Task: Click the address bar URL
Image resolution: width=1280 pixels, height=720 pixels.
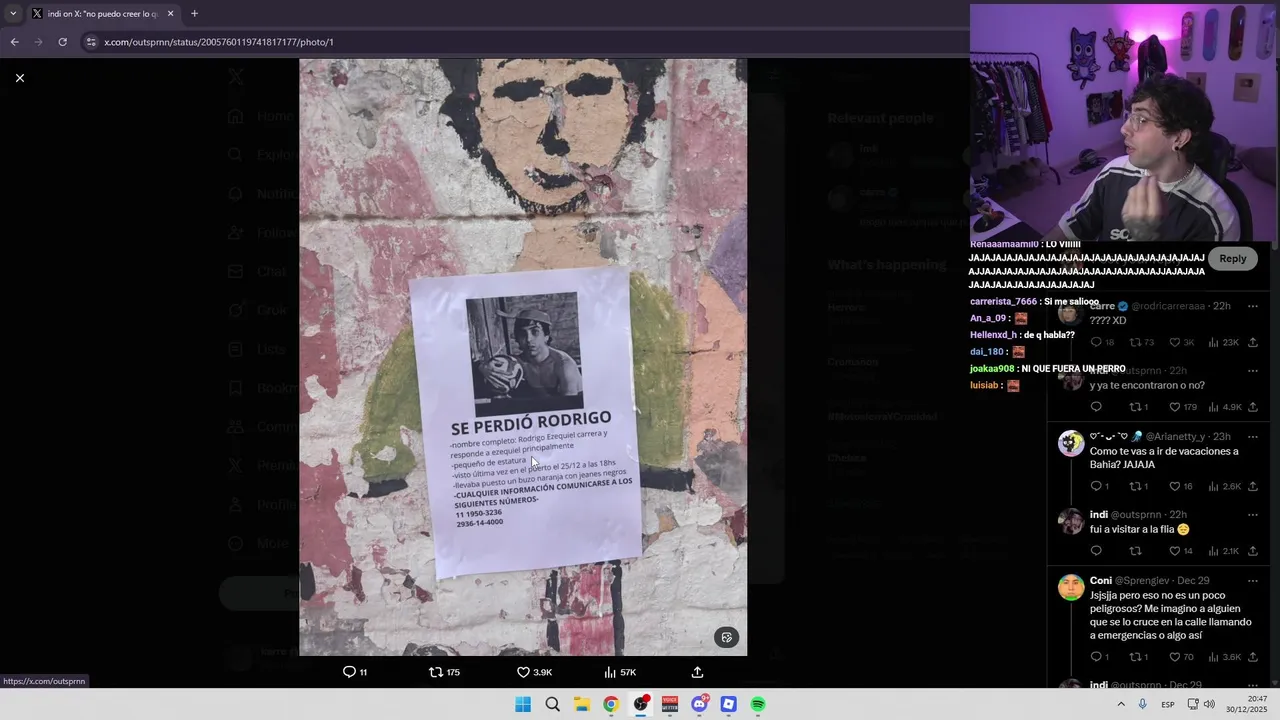Action: tap(219, 42)
